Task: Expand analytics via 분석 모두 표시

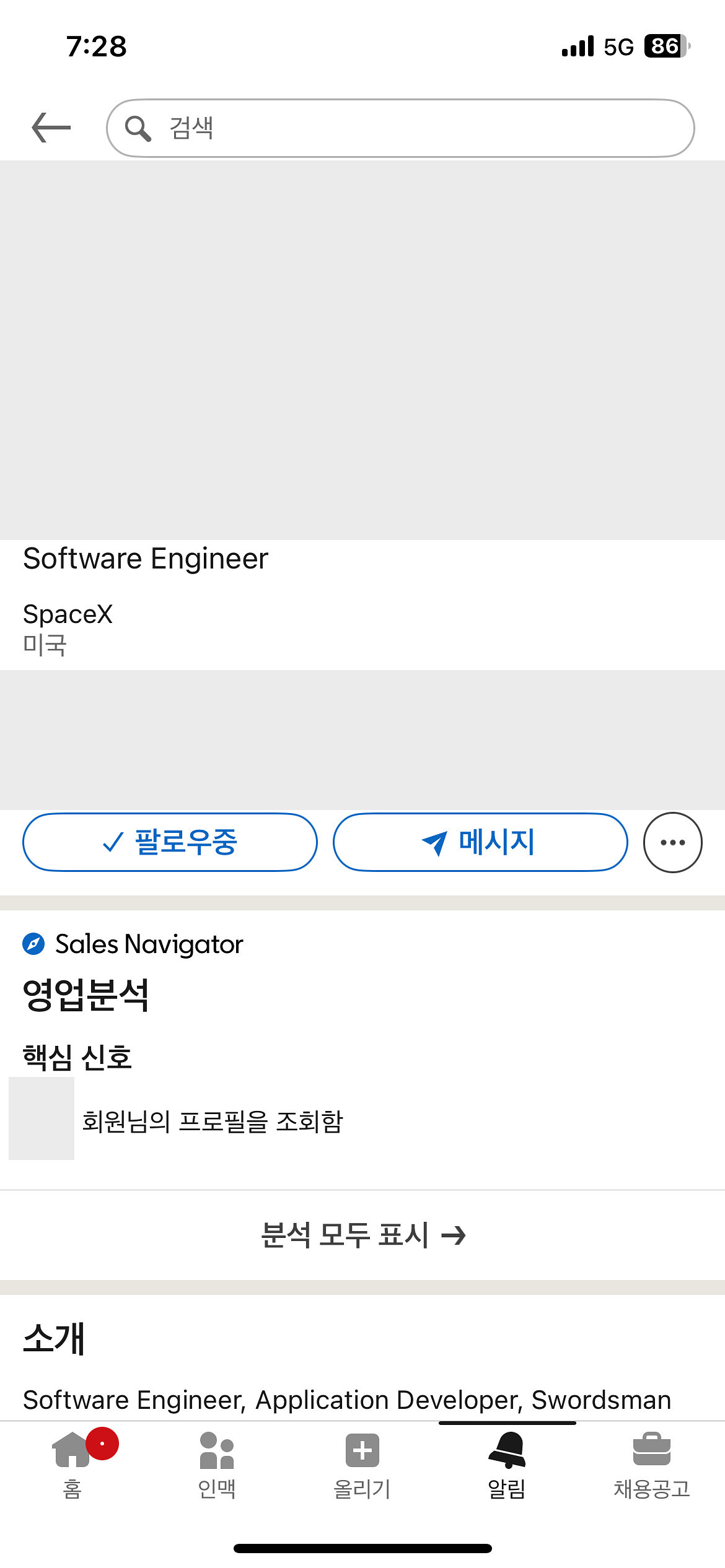Action: (x=362, y=1234)
